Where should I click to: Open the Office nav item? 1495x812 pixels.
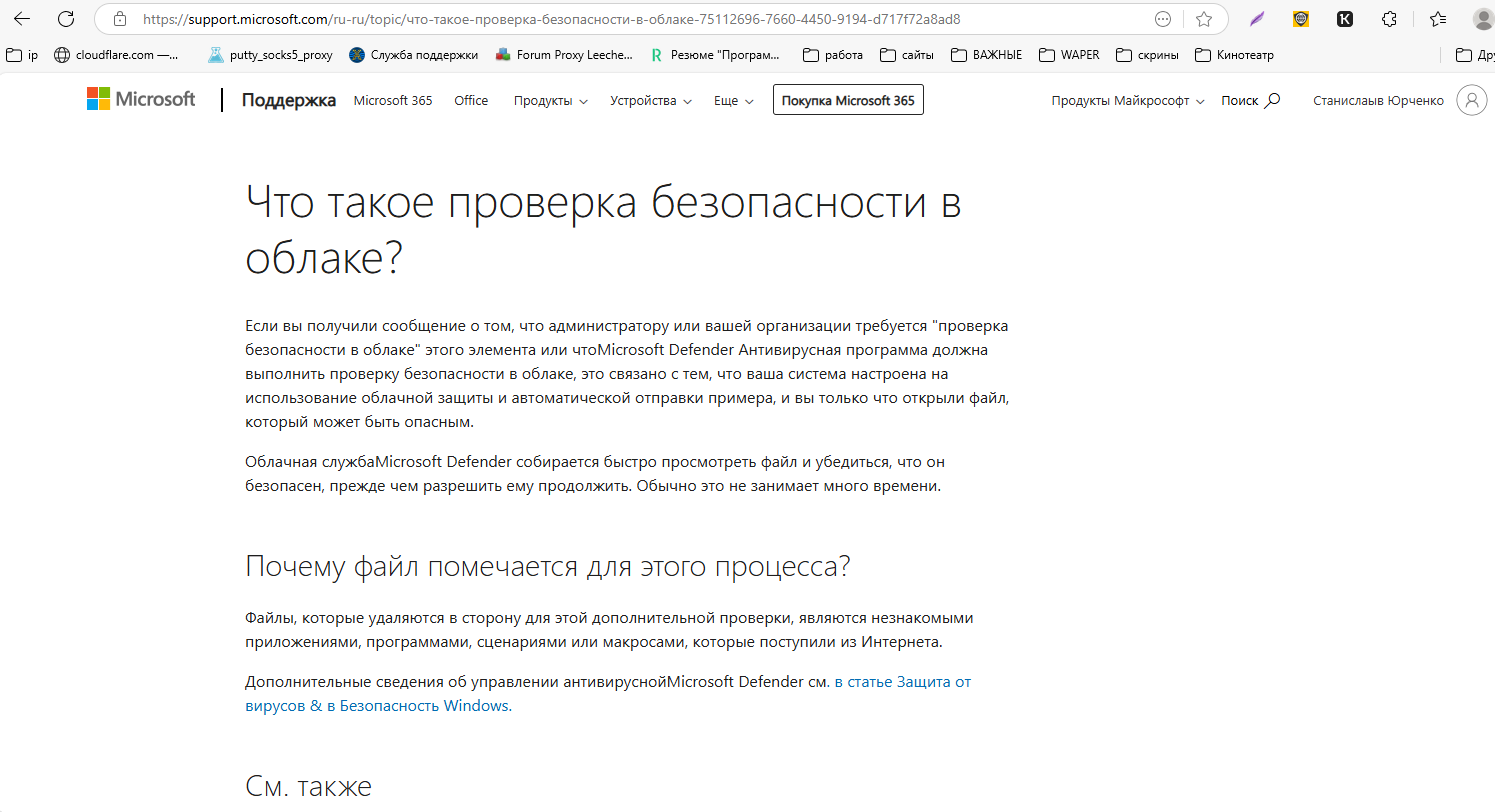click(x=471, y=100)
